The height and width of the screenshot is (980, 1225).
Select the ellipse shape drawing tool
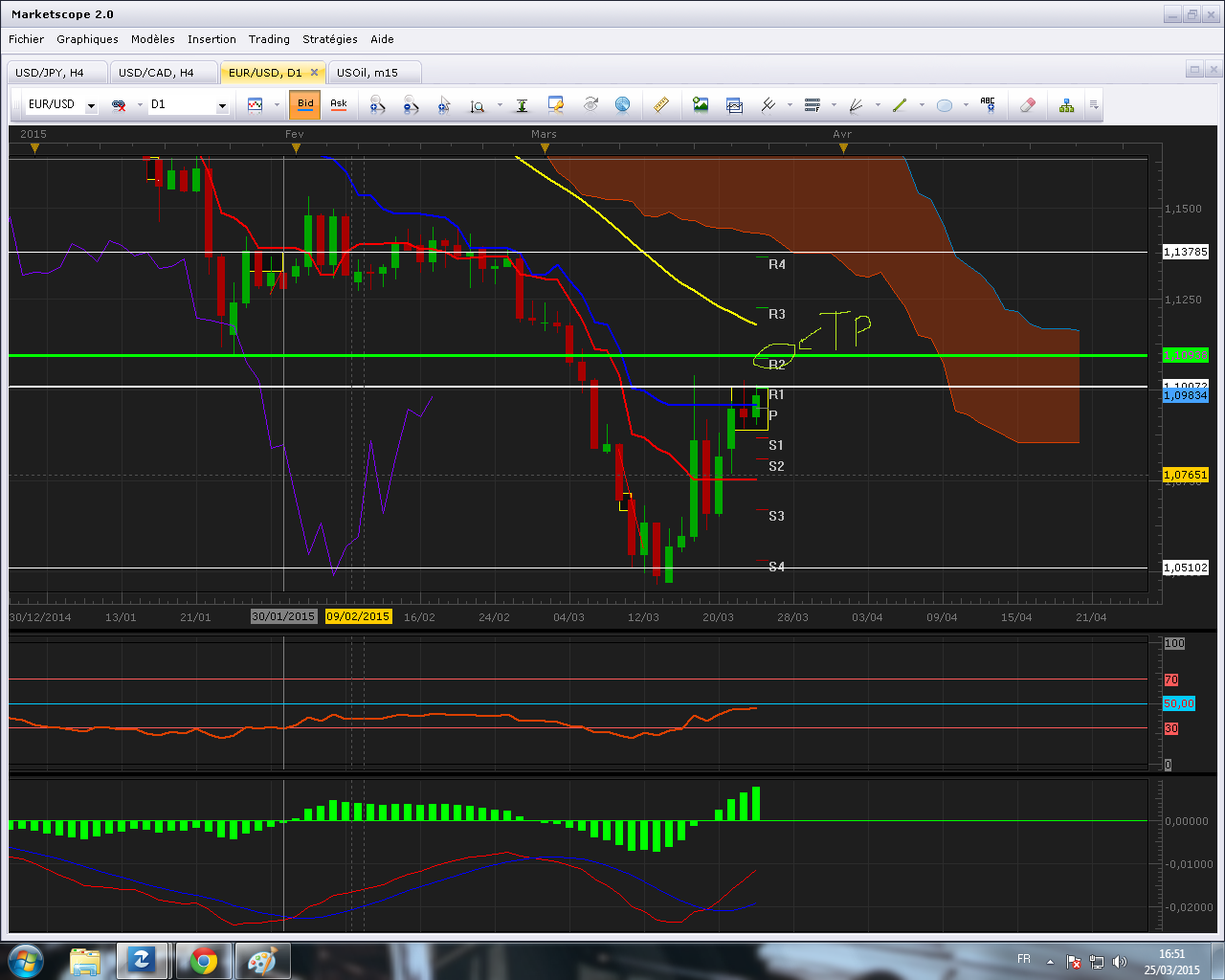pos(945,105)
